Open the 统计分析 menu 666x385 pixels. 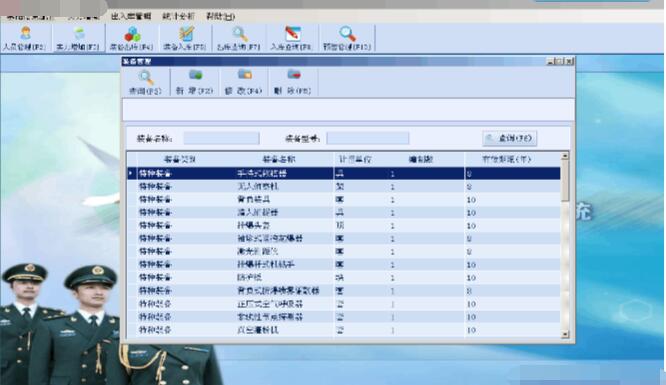[178, 16]
